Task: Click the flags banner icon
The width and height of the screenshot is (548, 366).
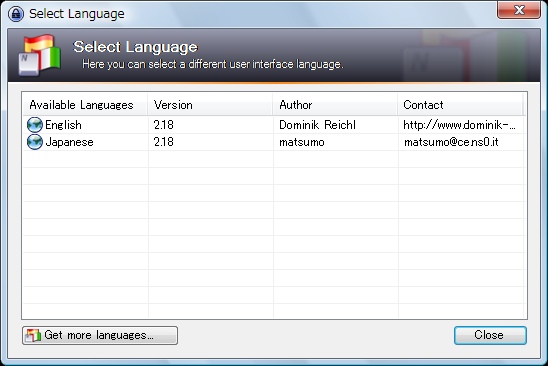Action: pos(39,55)
